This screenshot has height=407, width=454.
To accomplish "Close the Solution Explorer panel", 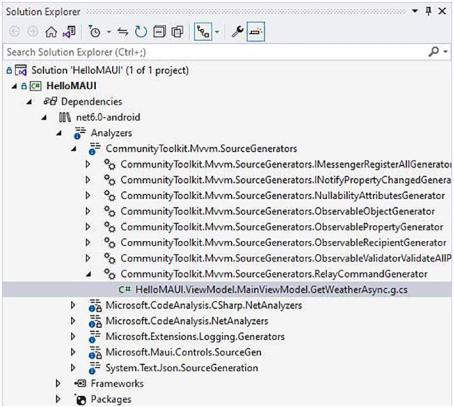I will click(442, 11).
